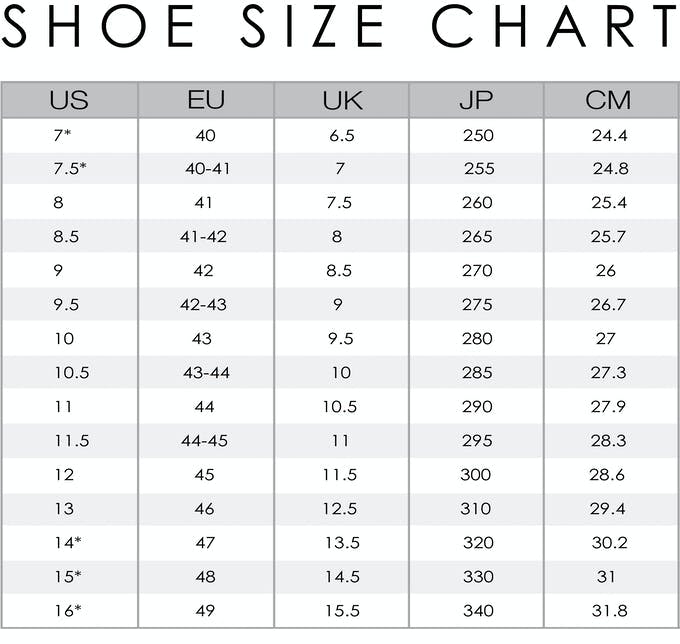The height and width of the screenshot is (644, 680).
Task: Click the JP size 340 cell
Action: (x=477, y=610)
